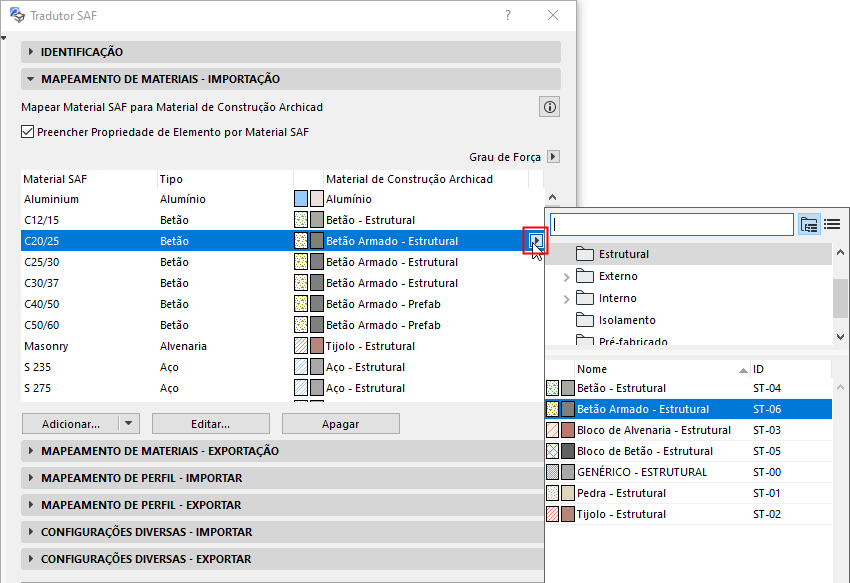
Task: Open material picker arrow on C20/25 row
Action: click(x=536, y=241)
